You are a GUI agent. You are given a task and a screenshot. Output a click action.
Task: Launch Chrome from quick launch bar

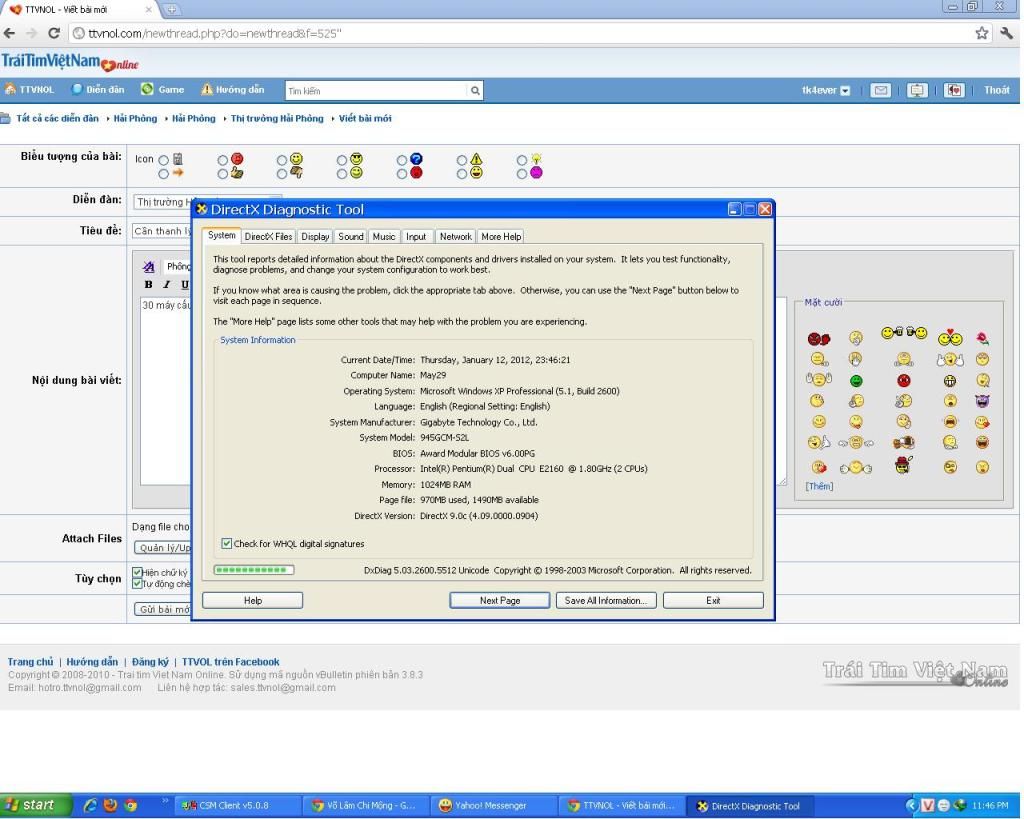[x=131, y=805]
